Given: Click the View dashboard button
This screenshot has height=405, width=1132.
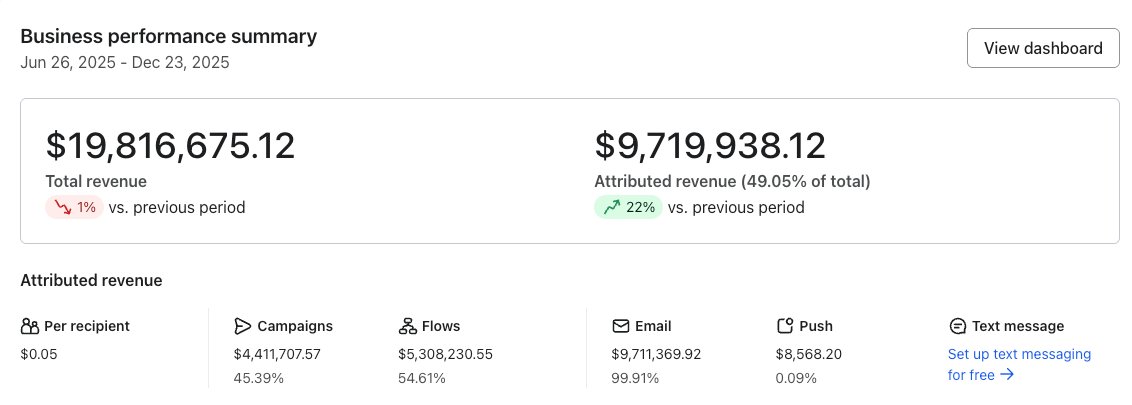Looking at the screenshot, I should click(x=1043, y=48).
